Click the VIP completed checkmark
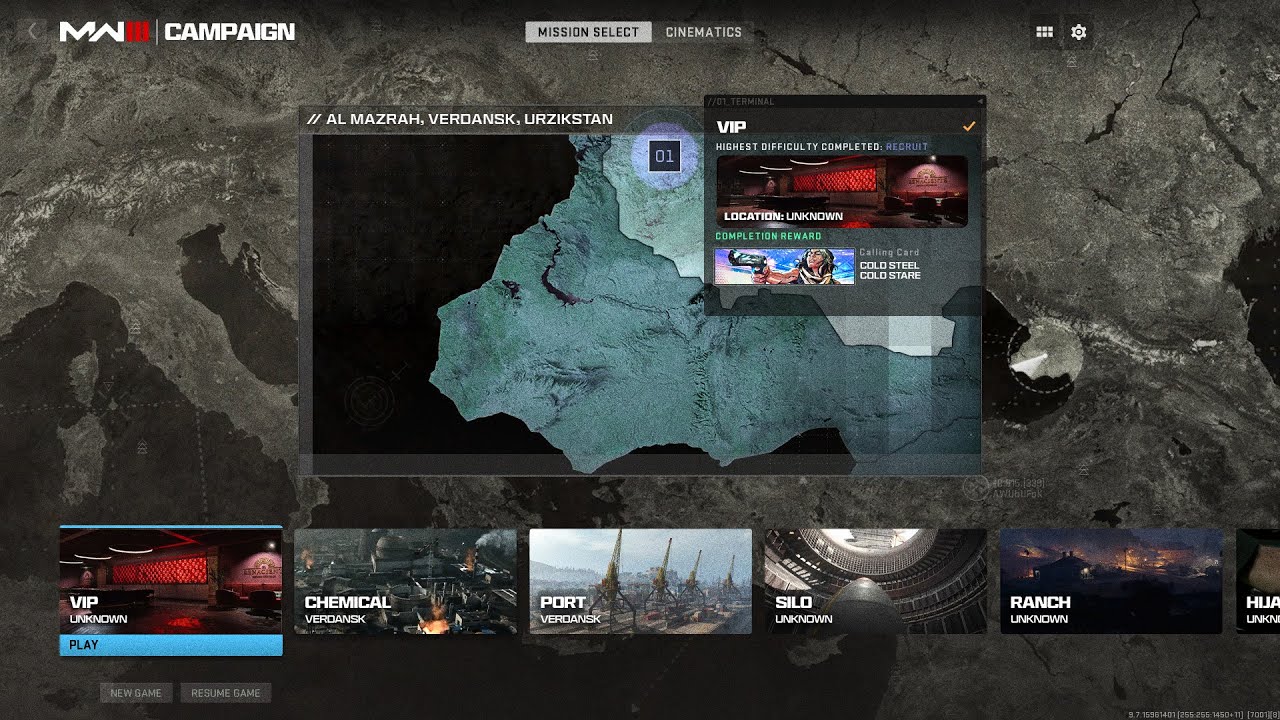 click(969, 127)
